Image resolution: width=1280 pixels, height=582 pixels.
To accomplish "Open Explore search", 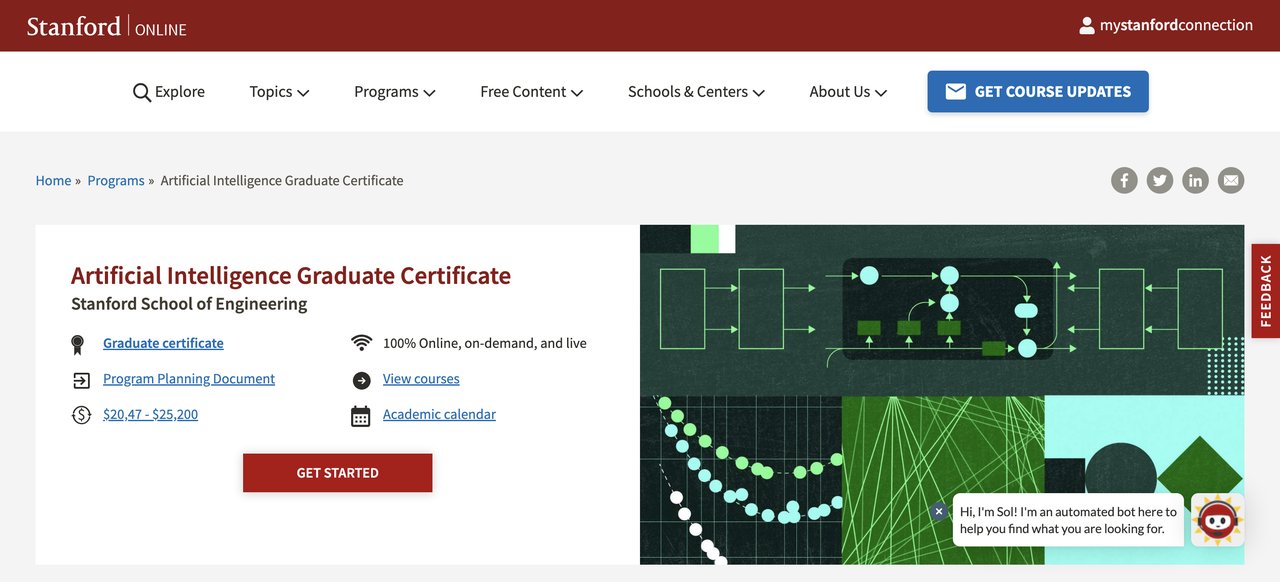I will pos(168,92).
